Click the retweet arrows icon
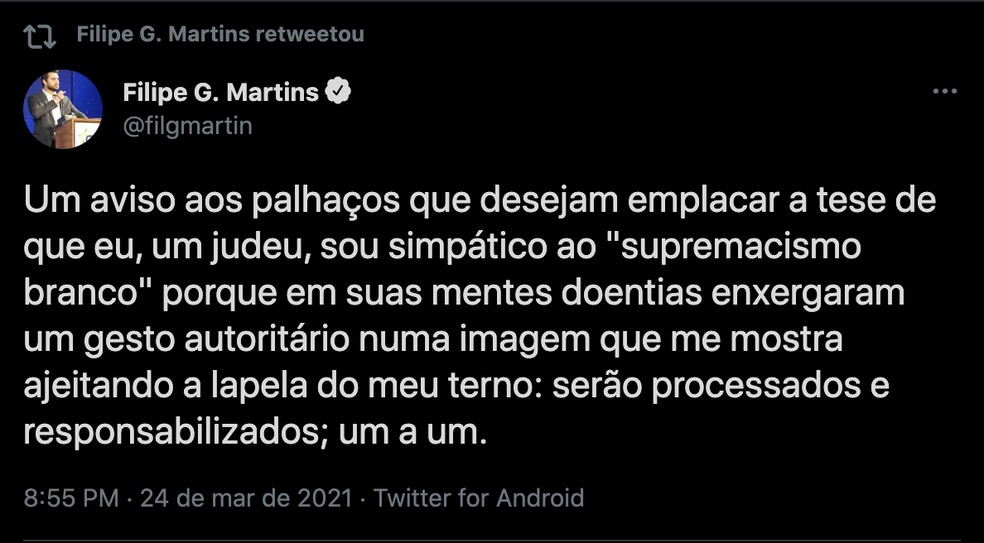Screen dimensions: 984x543 pyautogui.click(x=40, y=37)
